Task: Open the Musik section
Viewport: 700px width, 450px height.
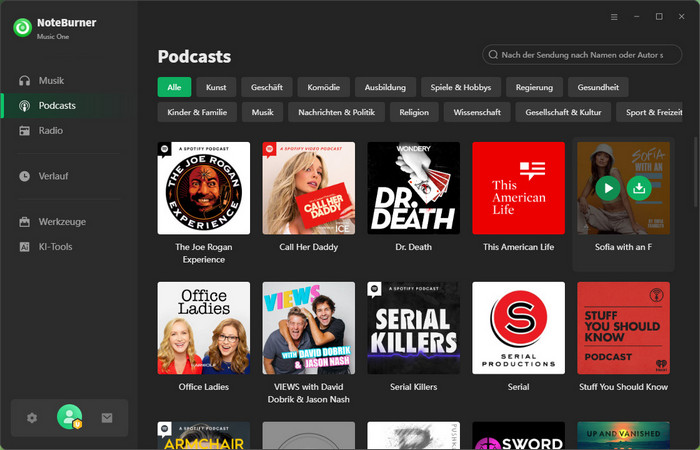Action: point(67,81)
